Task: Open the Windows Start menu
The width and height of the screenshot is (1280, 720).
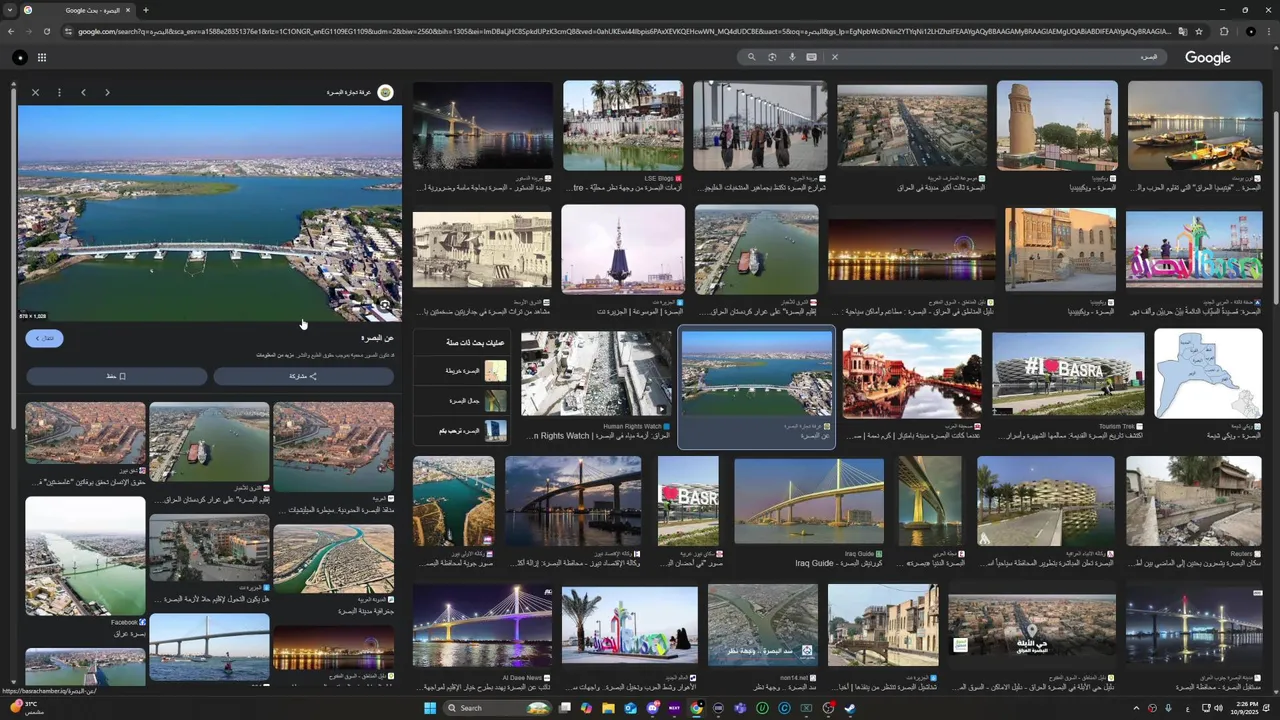Action: [x=430, y=708]
